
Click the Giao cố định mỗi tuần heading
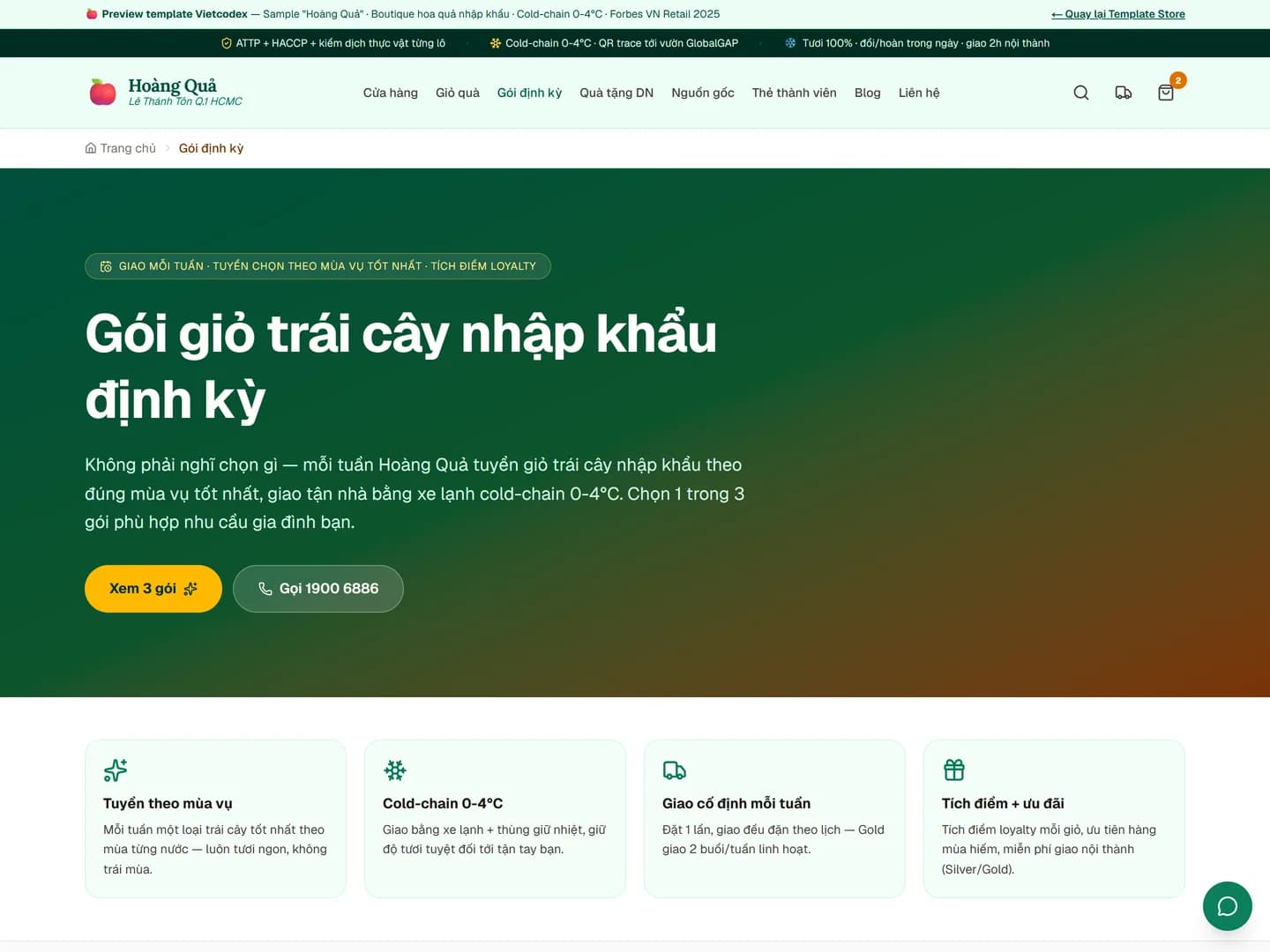click(736, 803)
